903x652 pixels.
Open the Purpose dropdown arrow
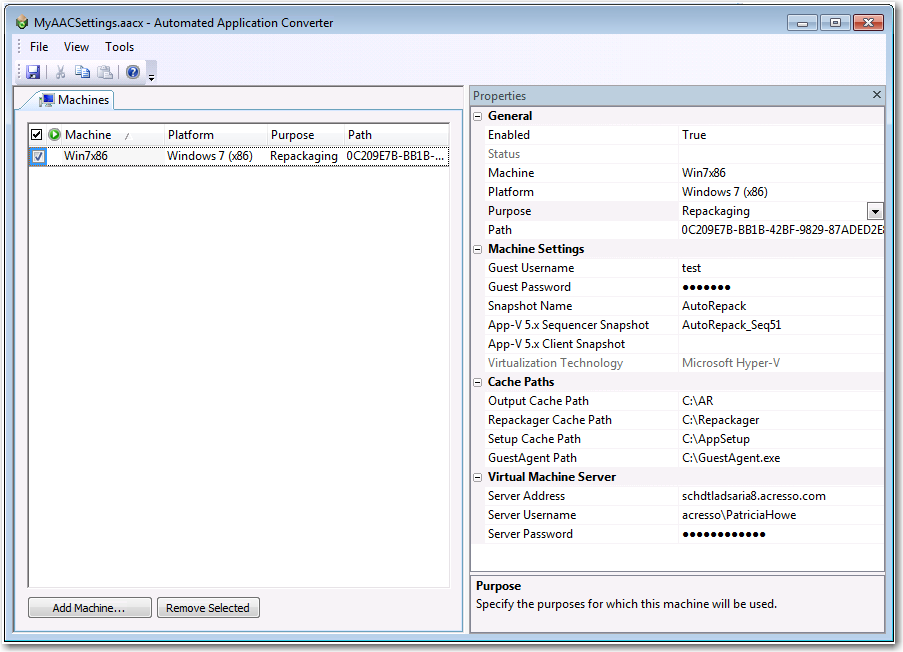pyautogui.click(x=875, y=211)
